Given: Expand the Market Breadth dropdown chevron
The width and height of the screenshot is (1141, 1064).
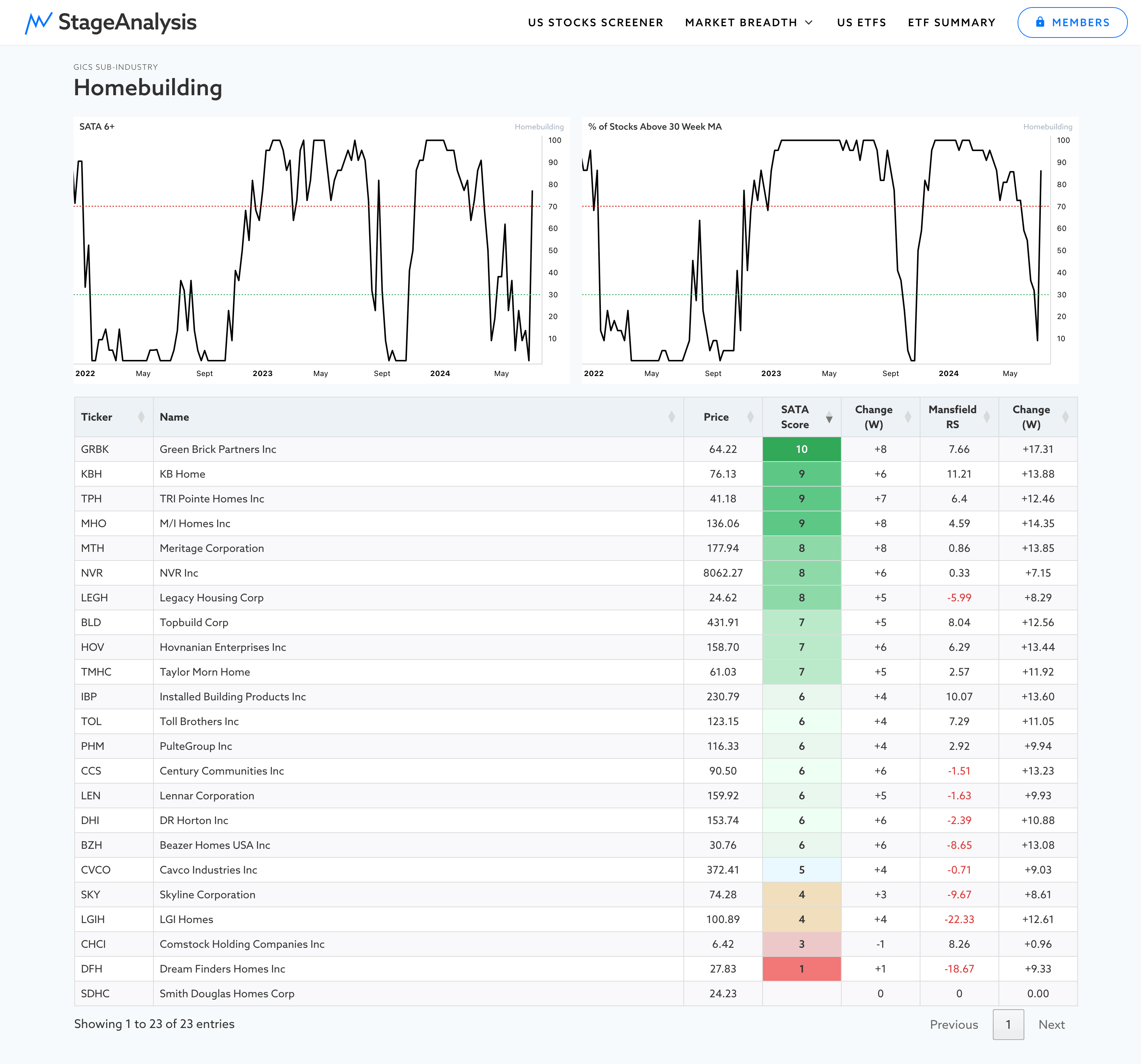Looking at the screenshot, I should pyautogui.click(x=809, y=22).
